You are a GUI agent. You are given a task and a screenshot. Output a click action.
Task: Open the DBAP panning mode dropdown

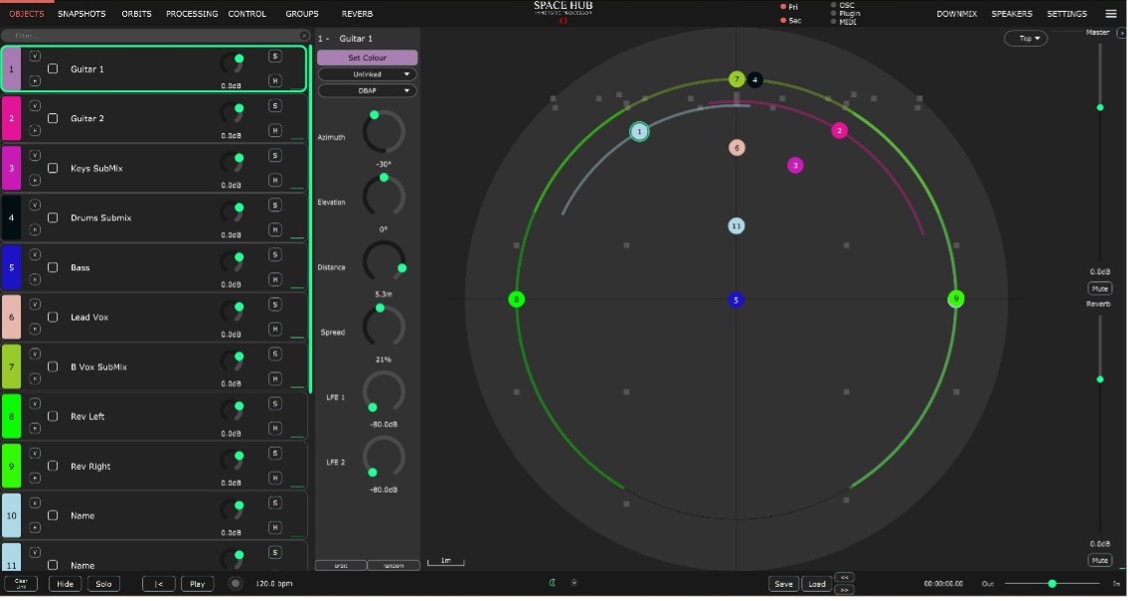pyautogui.click(x=367, y=90)
